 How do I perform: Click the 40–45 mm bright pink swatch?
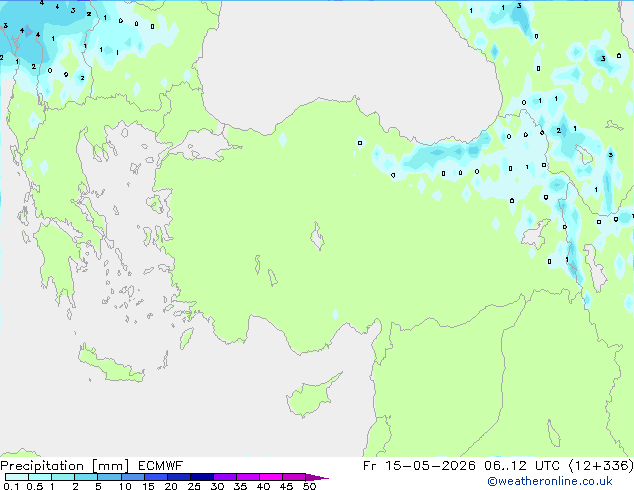[271, 477]
